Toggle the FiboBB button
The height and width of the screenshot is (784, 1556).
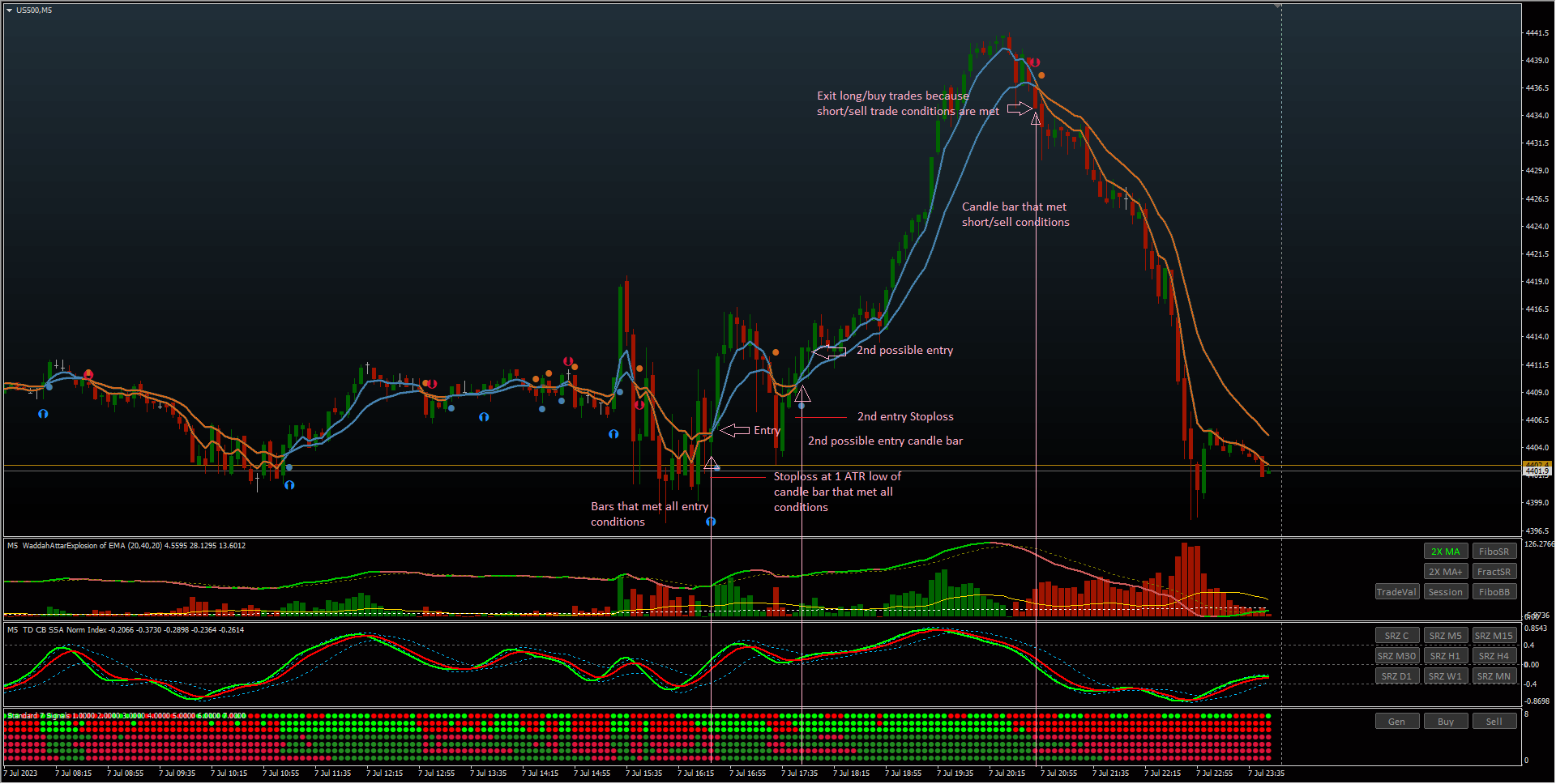[x=1494, y=592]
